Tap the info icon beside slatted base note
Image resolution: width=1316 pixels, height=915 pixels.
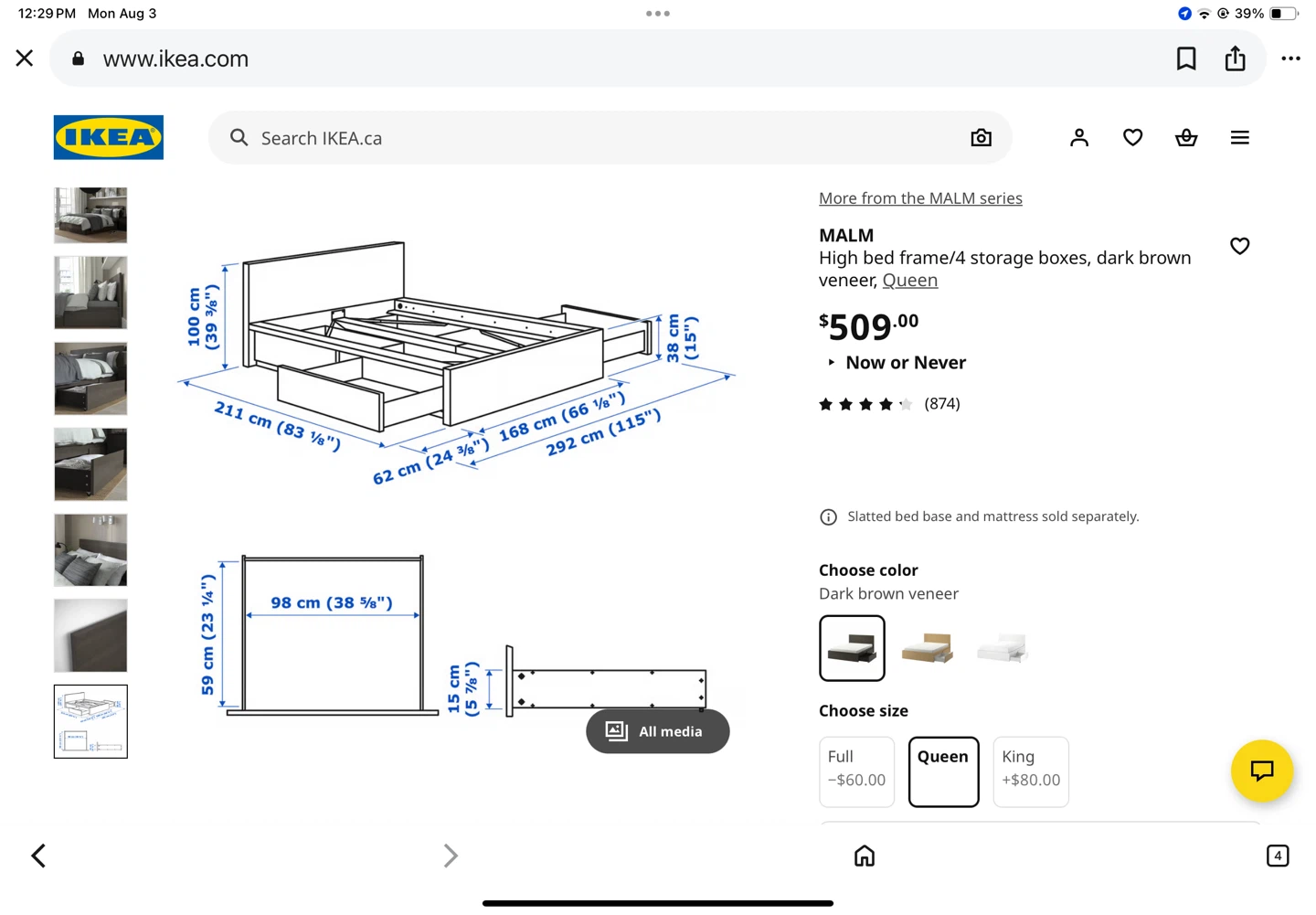[x=828, y=517]
